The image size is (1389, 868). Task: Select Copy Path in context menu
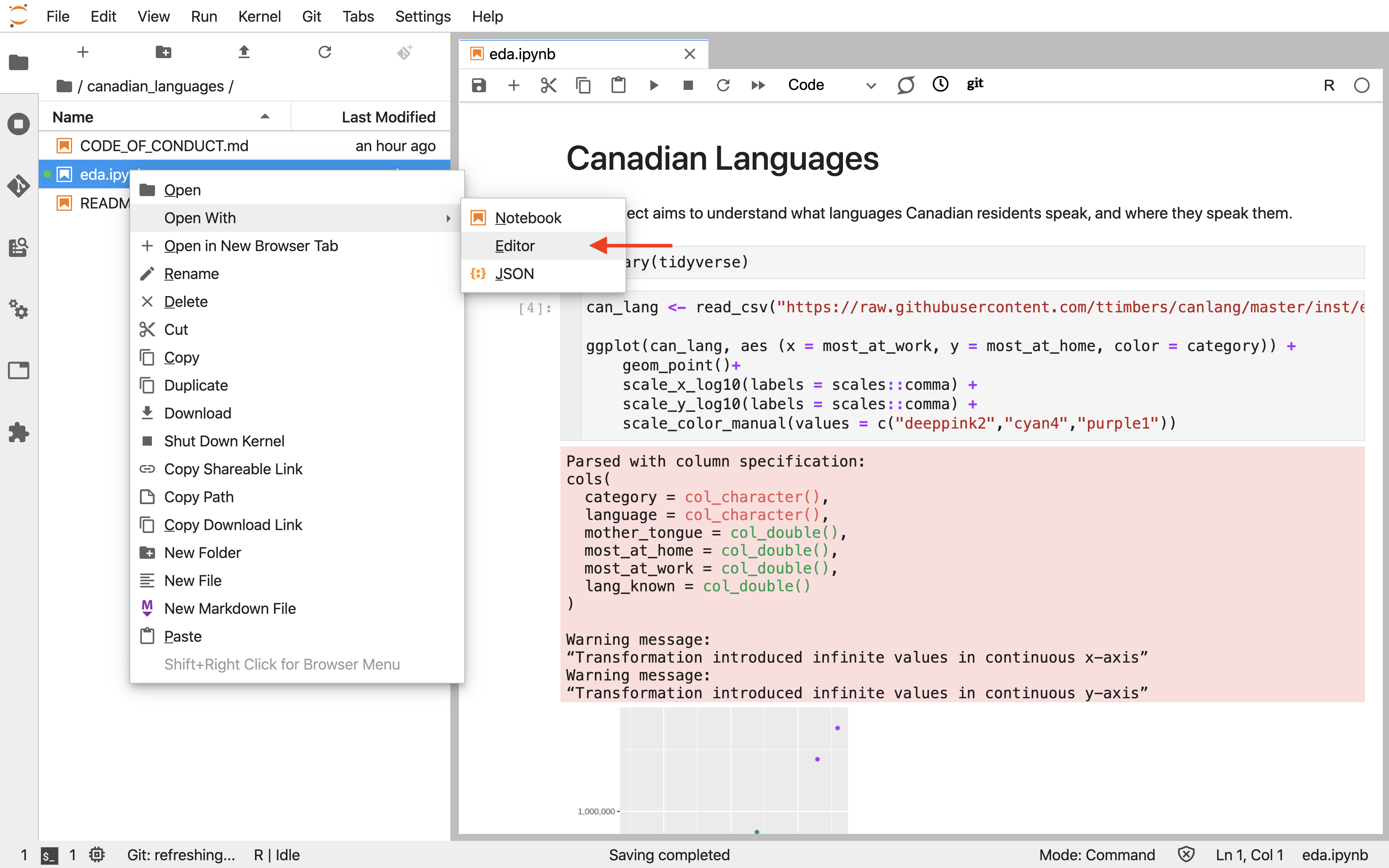[297, 496]
